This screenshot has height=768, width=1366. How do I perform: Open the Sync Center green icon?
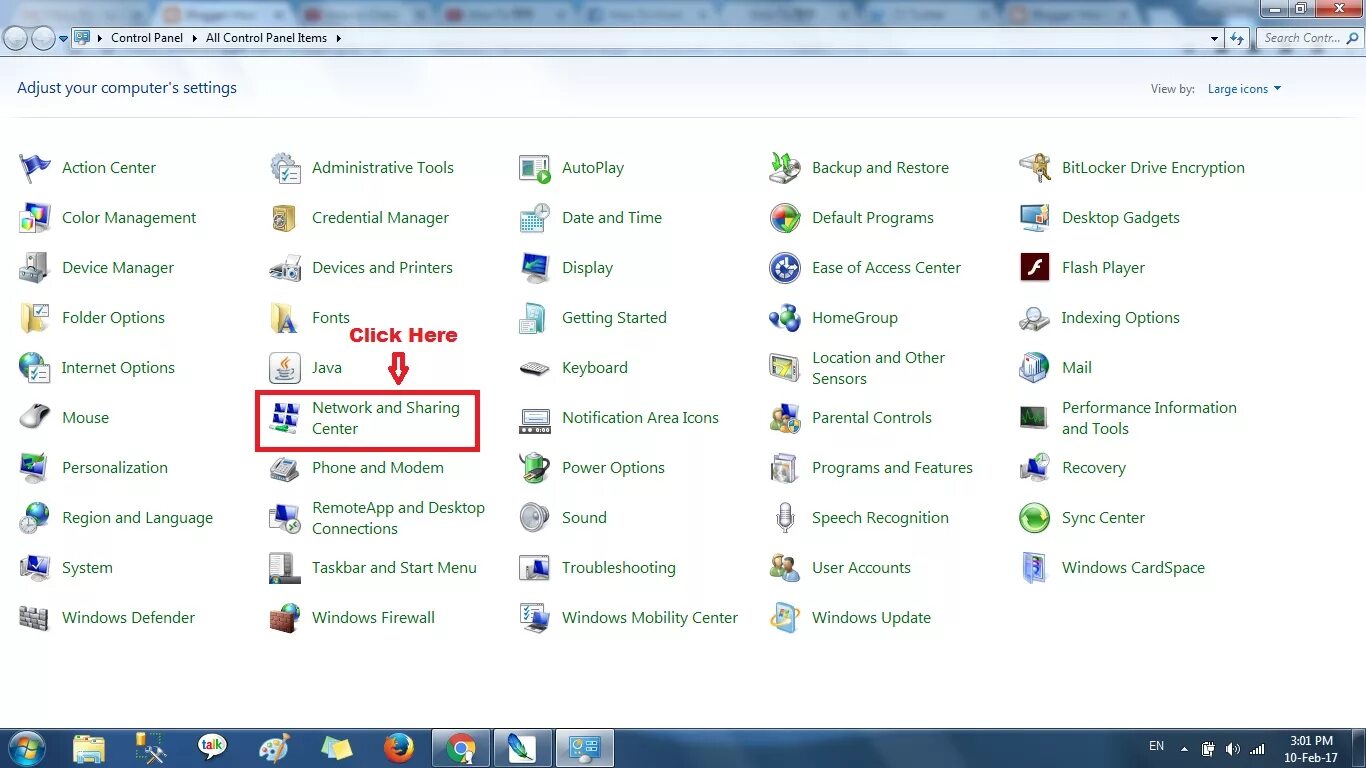coord(1035,518)
